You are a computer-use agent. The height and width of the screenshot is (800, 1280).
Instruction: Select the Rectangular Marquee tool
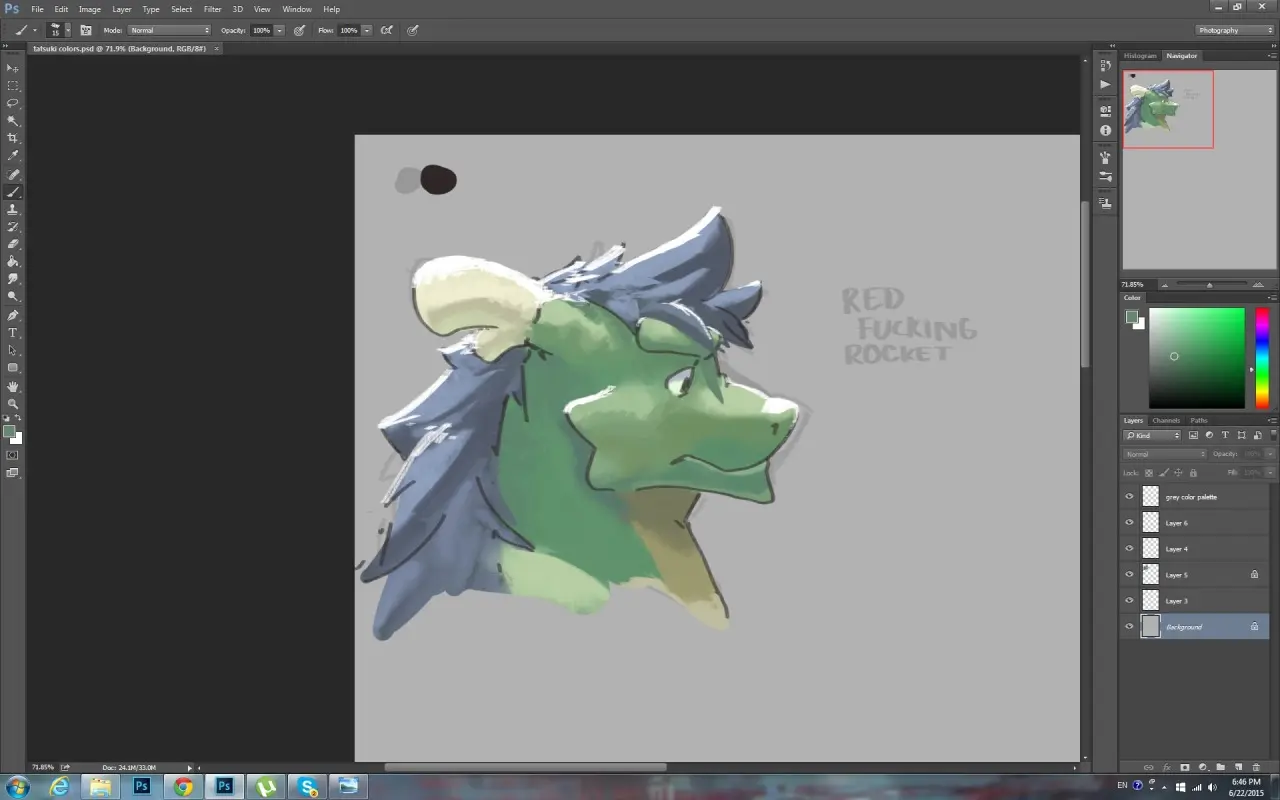pos(13,86)
